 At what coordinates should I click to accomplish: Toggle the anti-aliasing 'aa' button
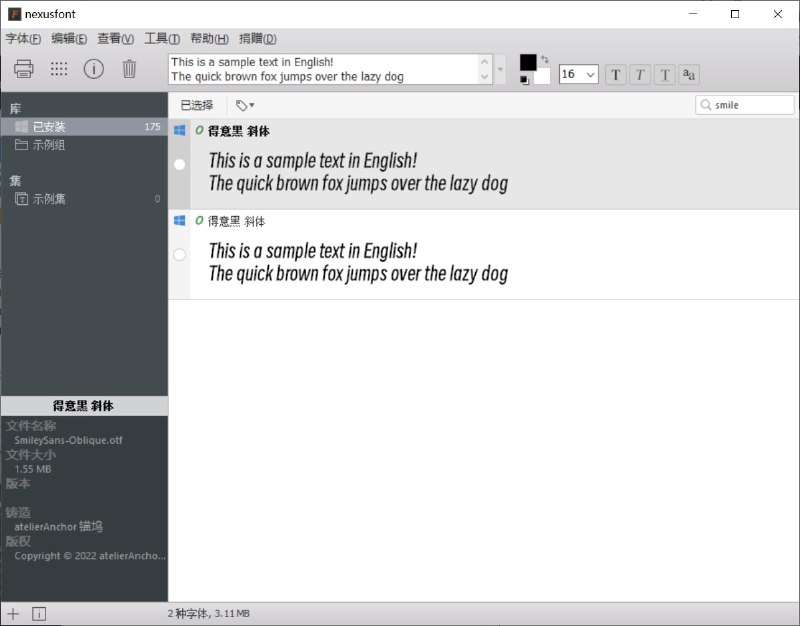[689, 74]
